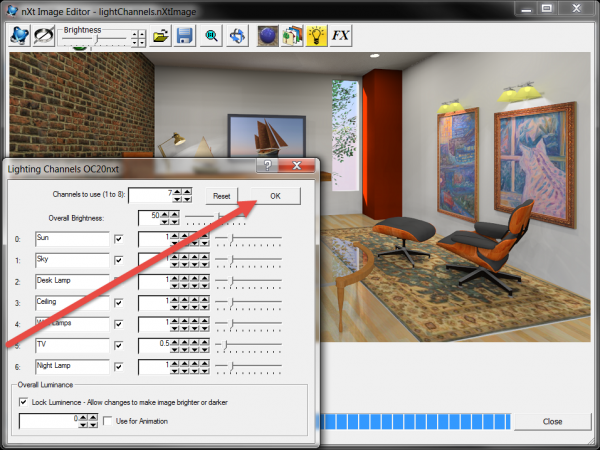
Task: Toggle the Ceiling channel checkbox
Action: tap(119, 303)
